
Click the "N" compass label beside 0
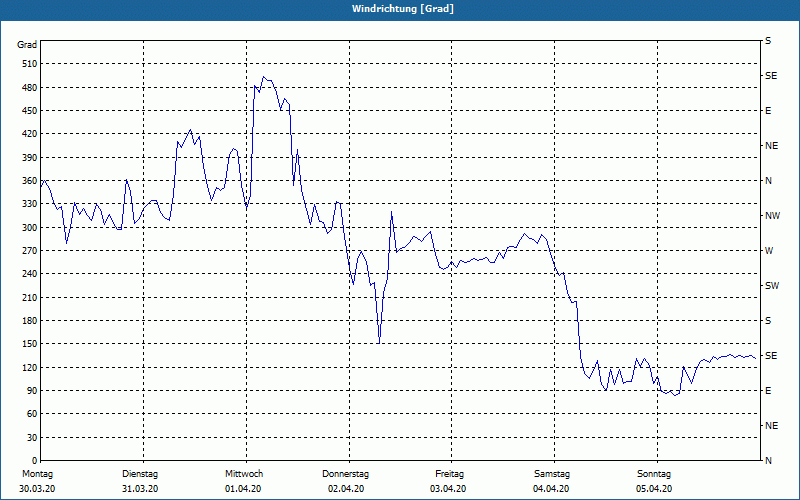coord(768,461)
